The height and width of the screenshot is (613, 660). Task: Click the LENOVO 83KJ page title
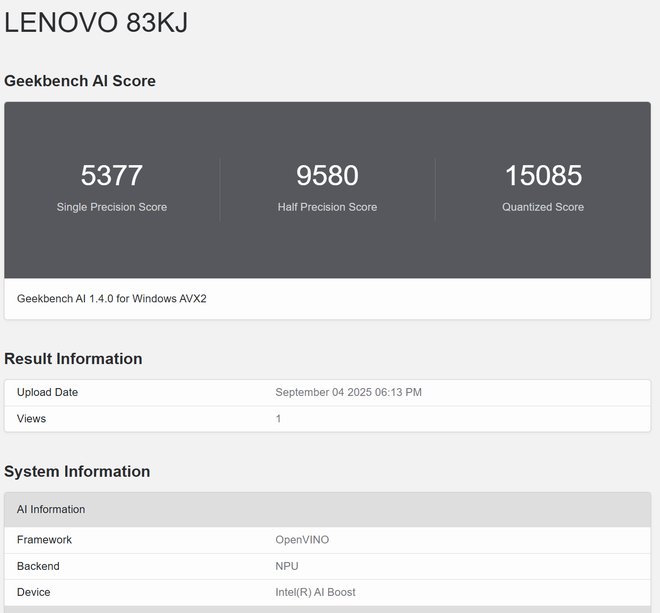[96, 24]
